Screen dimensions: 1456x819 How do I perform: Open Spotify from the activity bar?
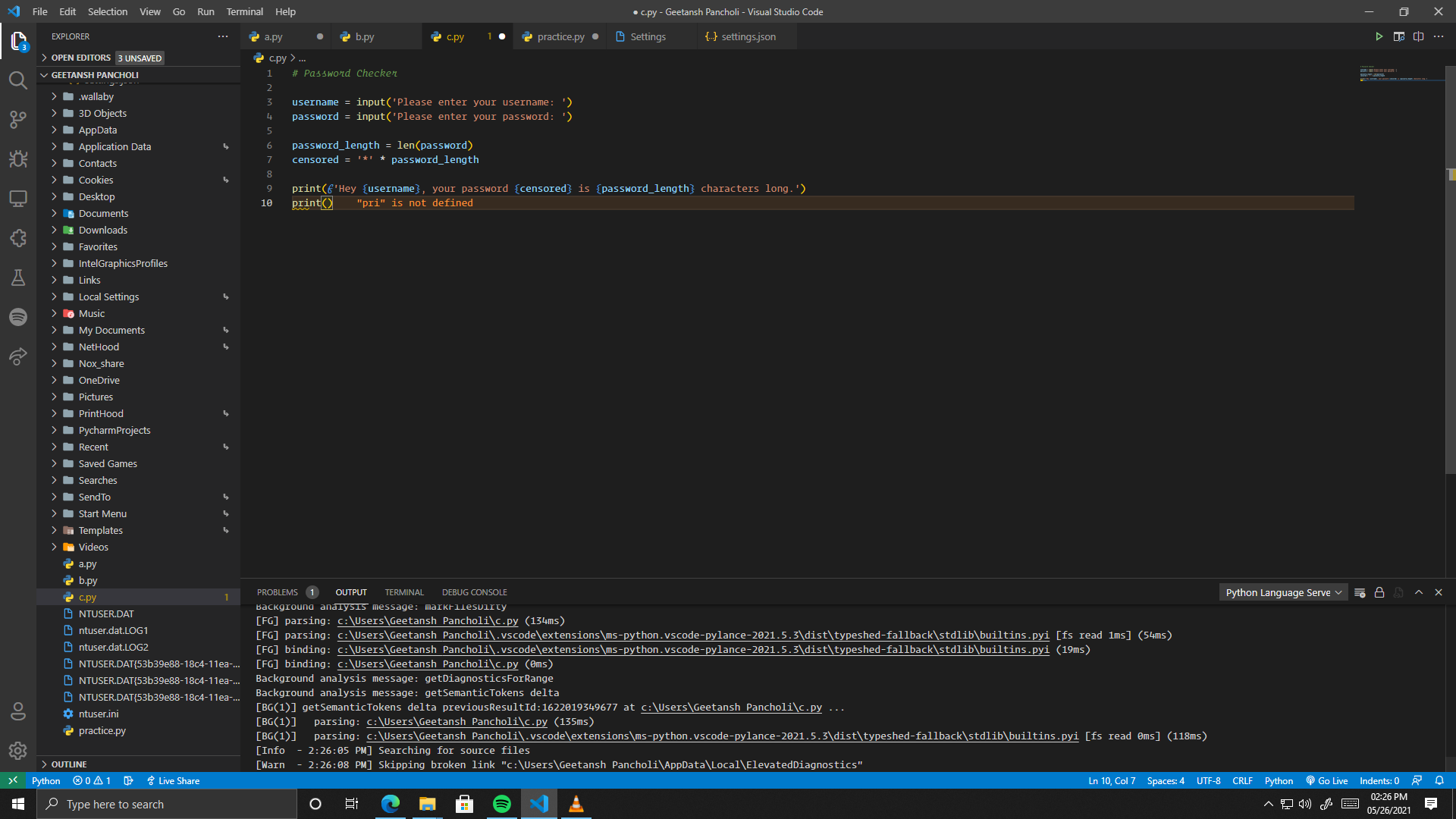point(18,317)
